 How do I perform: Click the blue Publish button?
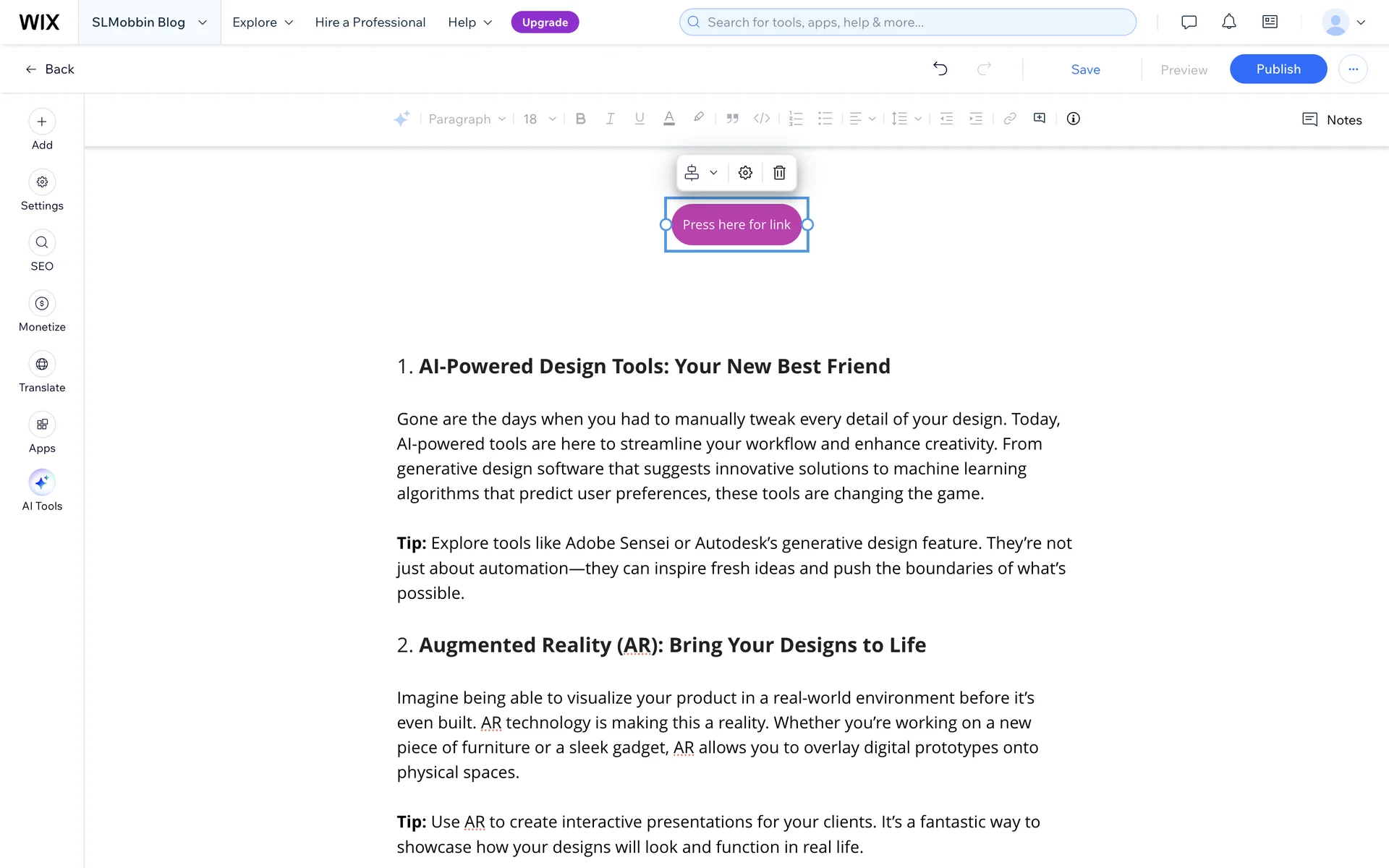pyautogui.click(x=1278, y=69)
